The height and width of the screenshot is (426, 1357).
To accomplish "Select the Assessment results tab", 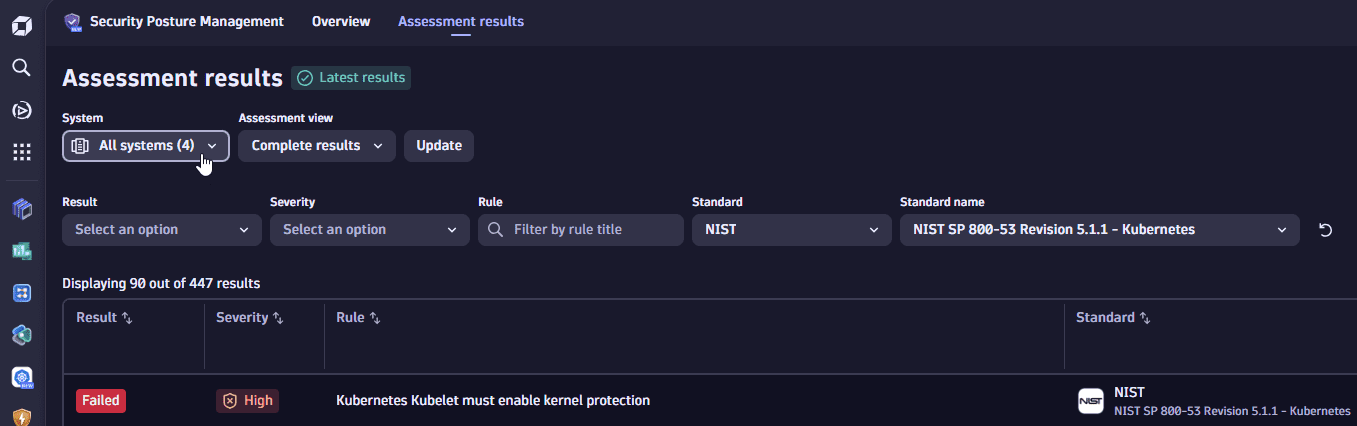I will point(461,21).
